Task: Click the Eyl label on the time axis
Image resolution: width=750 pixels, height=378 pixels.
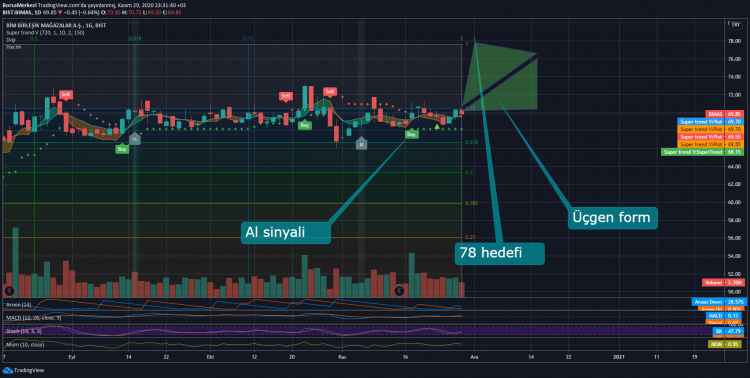Action: pos(72,357)
